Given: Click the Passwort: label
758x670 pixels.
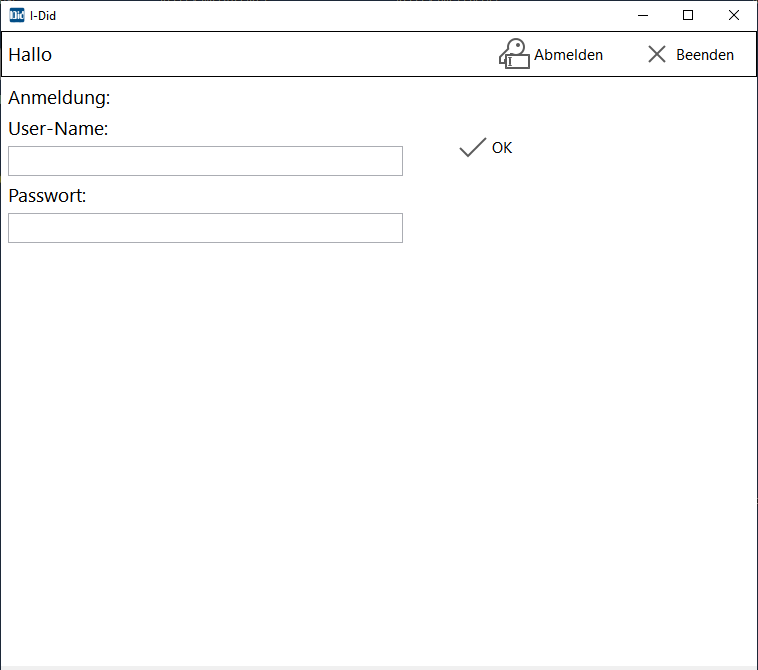Looking at the screenshot, I should [47, 196].
